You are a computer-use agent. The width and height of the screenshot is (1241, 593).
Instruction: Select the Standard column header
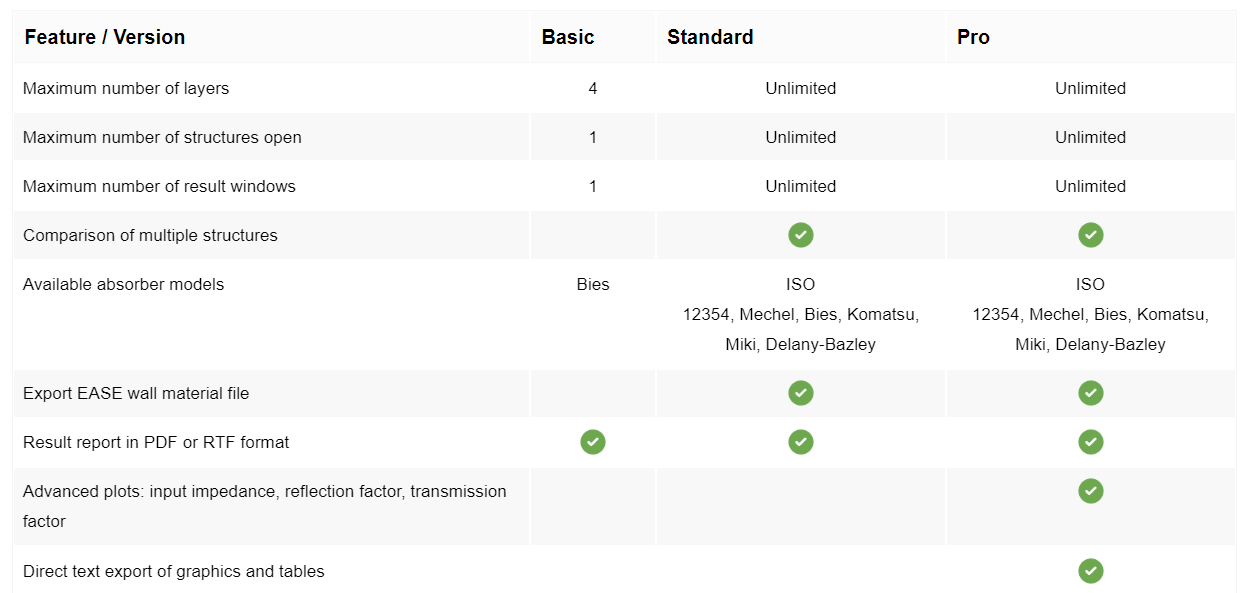pos(710,37)
